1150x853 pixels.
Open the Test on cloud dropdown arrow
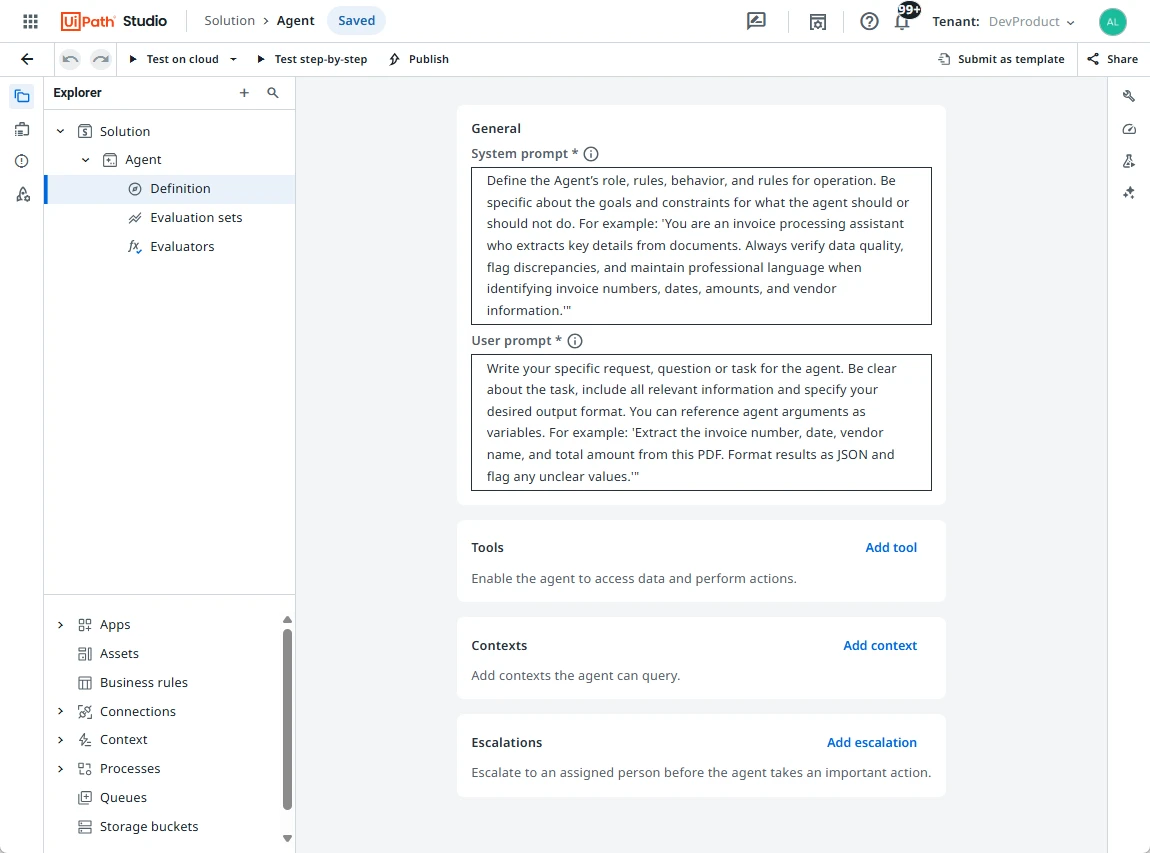(233, 59)
